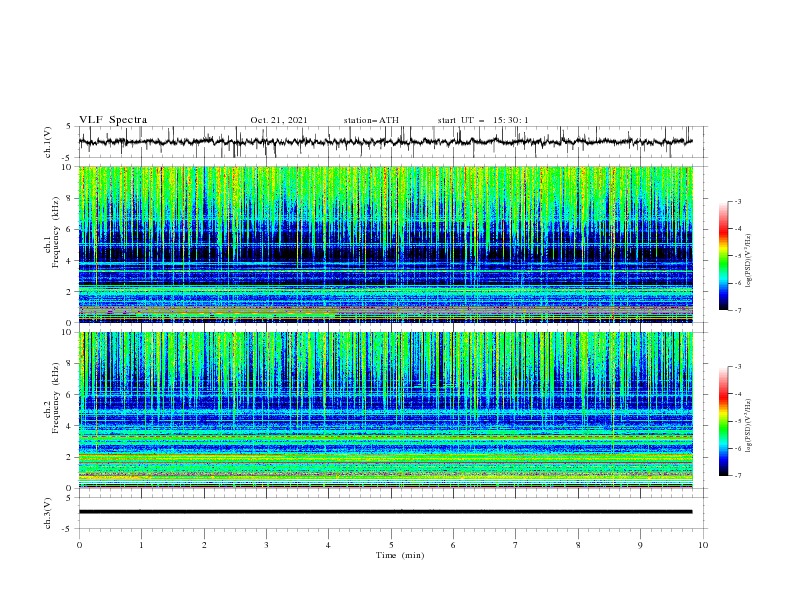Click ch.2 "Frequency (kHz)" axis label
This screenshot has width=792, height=612.
pyautogui.click(x=56, y=398)
